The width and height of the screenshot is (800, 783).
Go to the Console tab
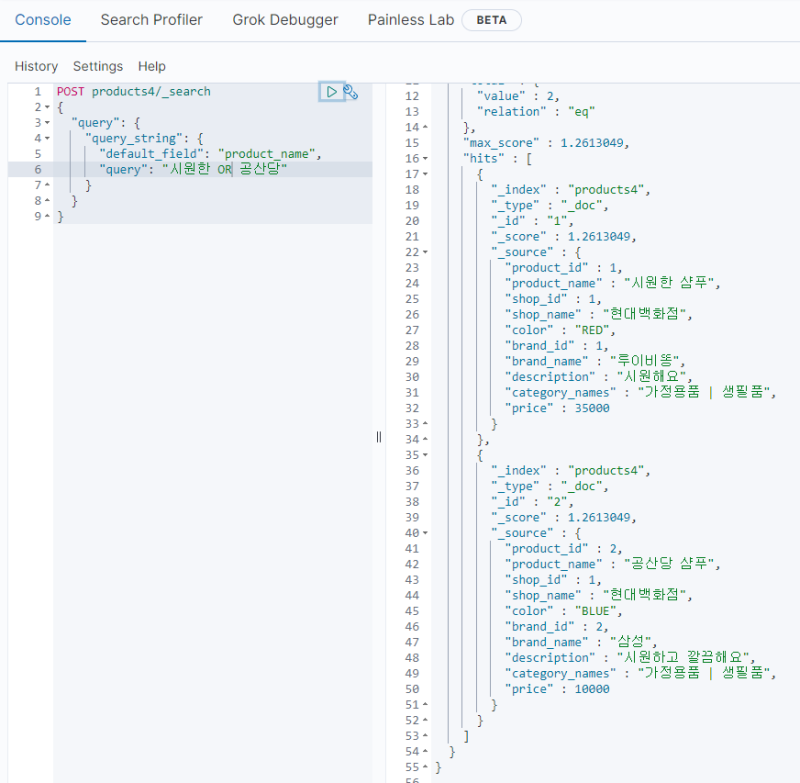pos(43,20)
